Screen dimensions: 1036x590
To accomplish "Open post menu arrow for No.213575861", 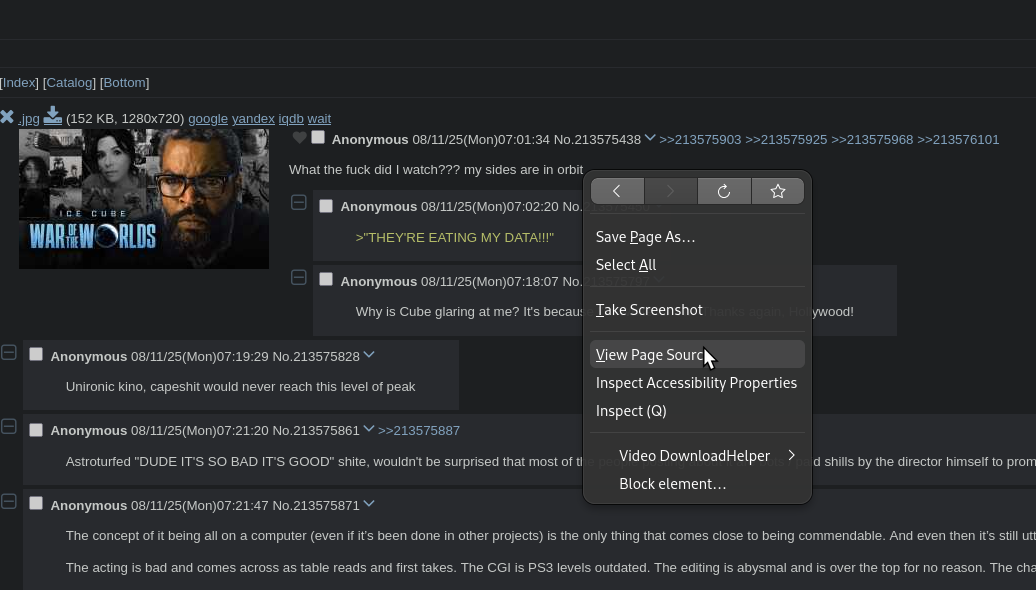I will click(x=369, y=429).
